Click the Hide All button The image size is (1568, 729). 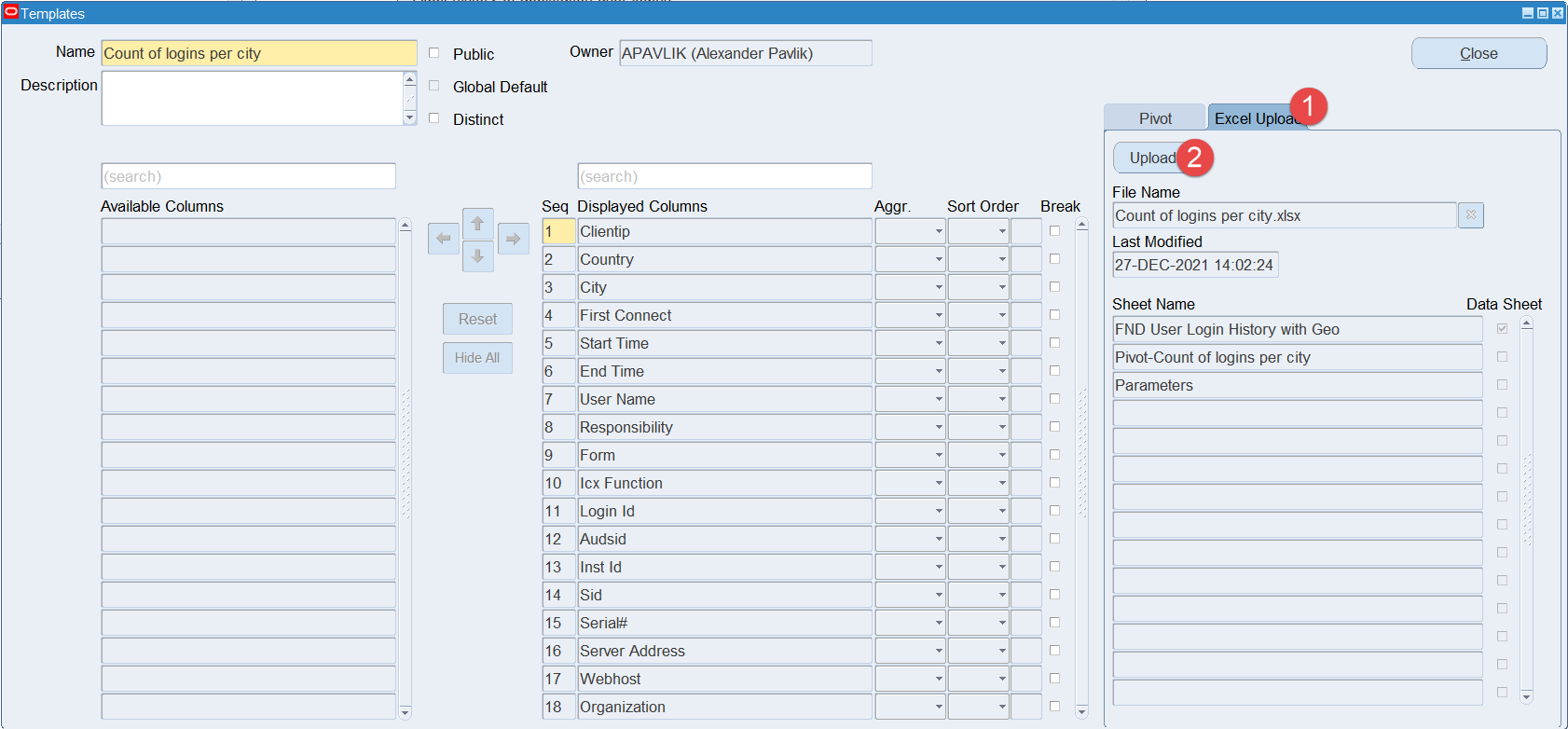click(x=477, y=358)
